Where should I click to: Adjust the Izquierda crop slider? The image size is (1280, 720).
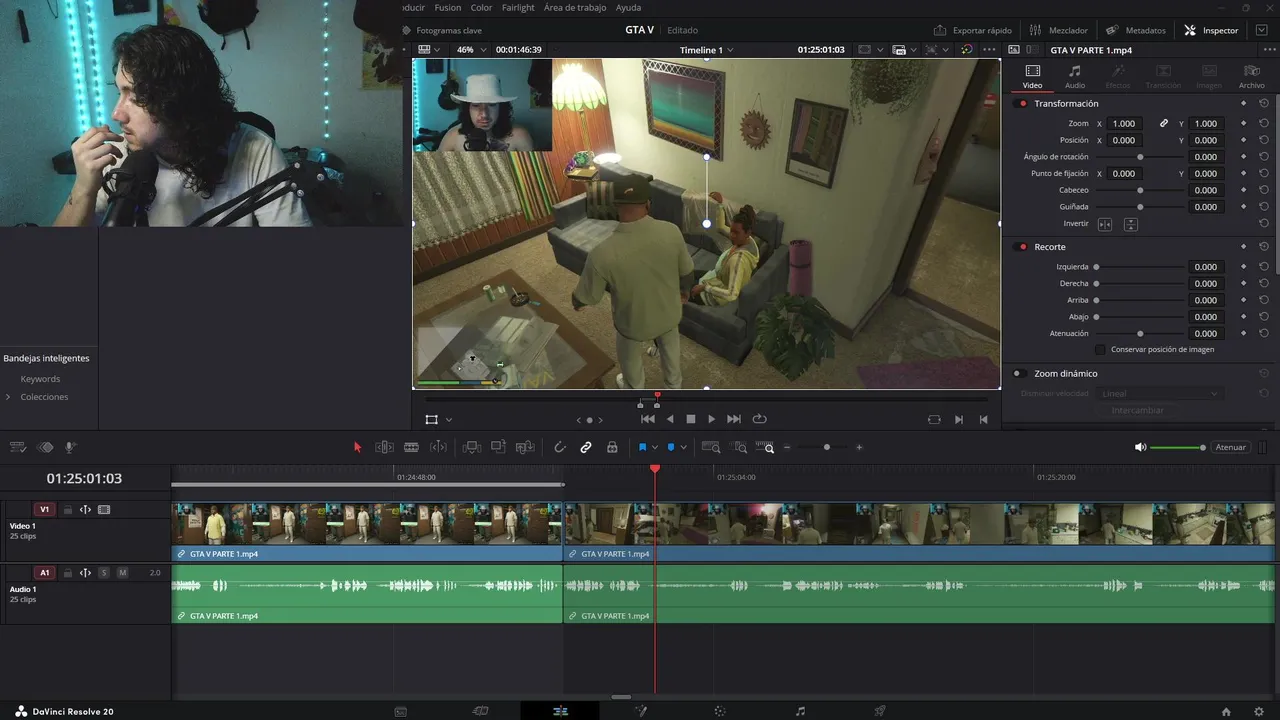pyautogui.click(x=1138, y=267)
